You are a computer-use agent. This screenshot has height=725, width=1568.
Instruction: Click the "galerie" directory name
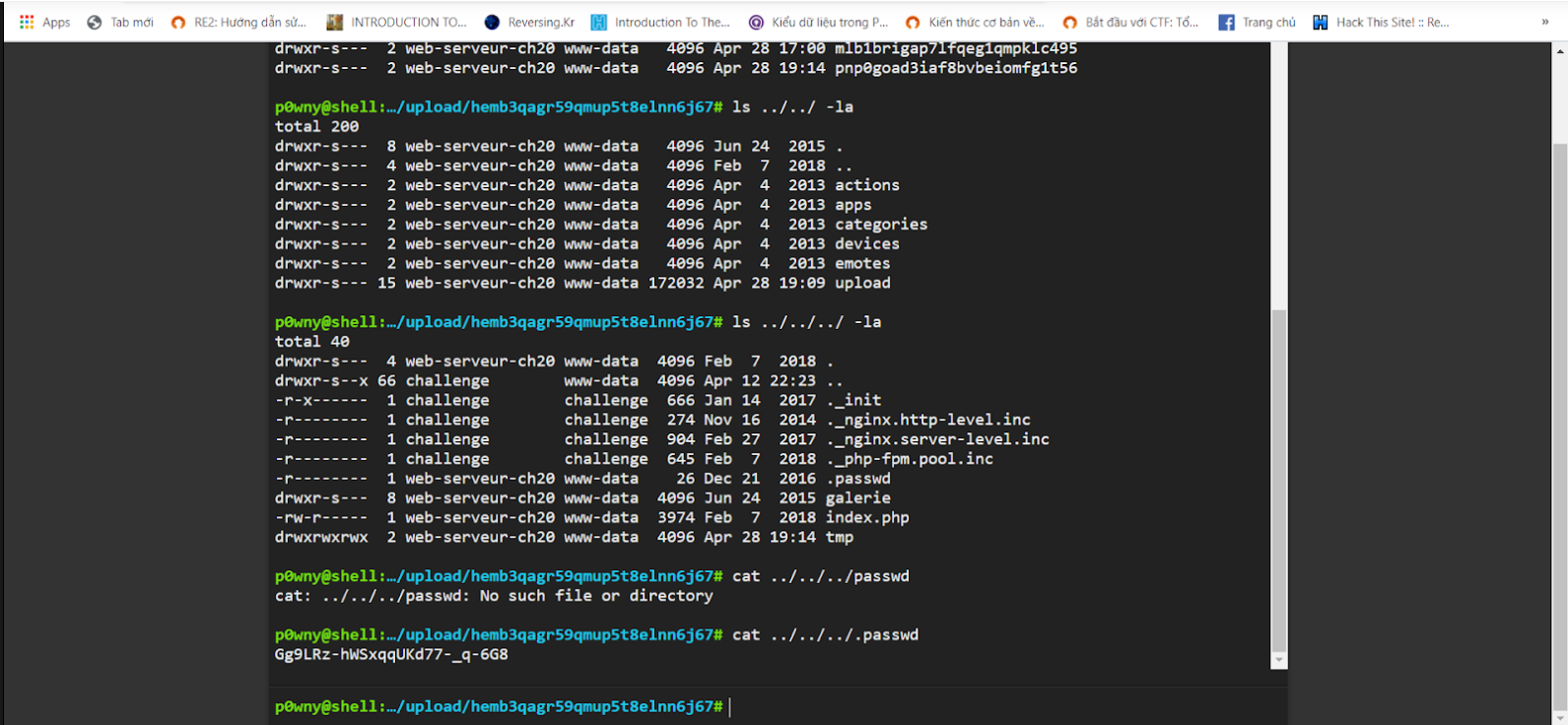tap(858, 498)
